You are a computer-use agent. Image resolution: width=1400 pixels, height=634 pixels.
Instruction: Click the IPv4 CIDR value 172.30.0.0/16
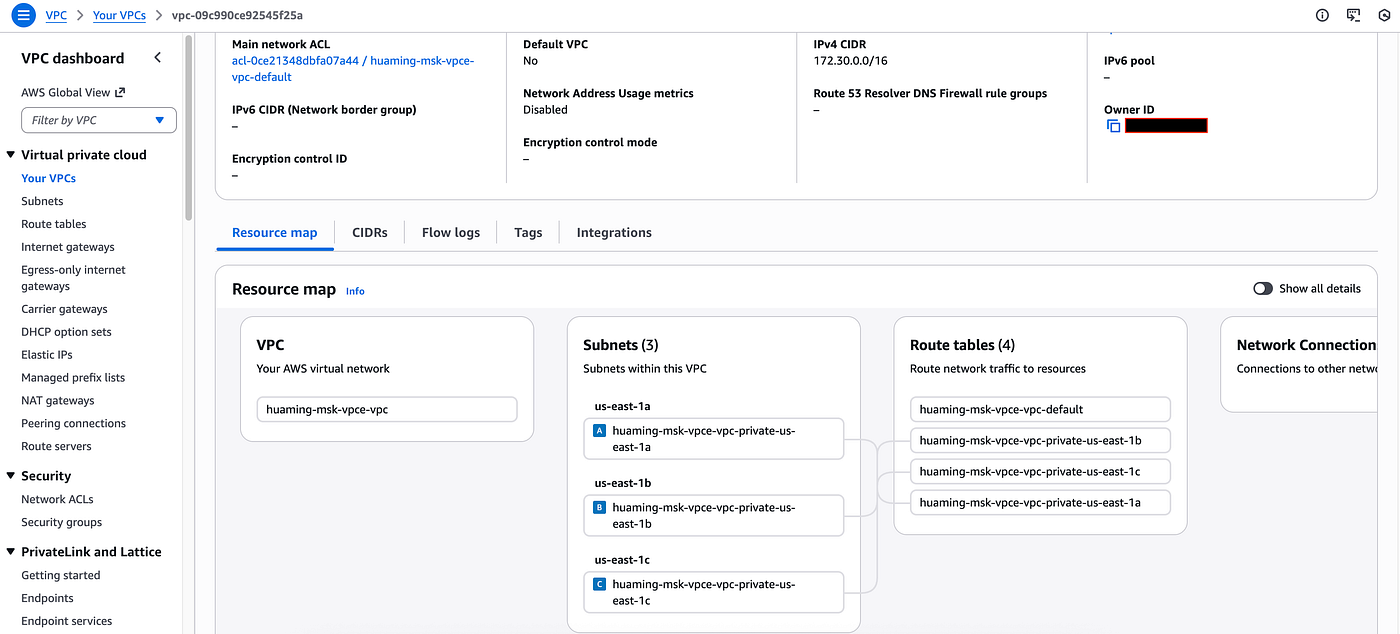850,61
